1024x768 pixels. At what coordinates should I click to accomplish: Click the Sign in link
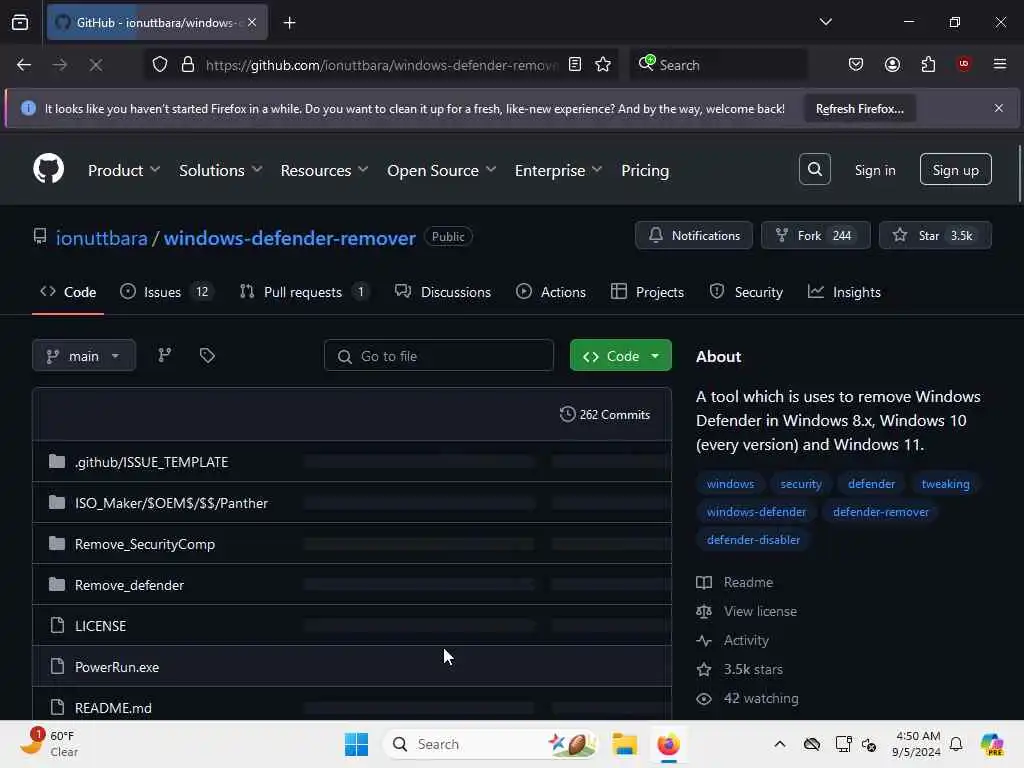(874, 170)
